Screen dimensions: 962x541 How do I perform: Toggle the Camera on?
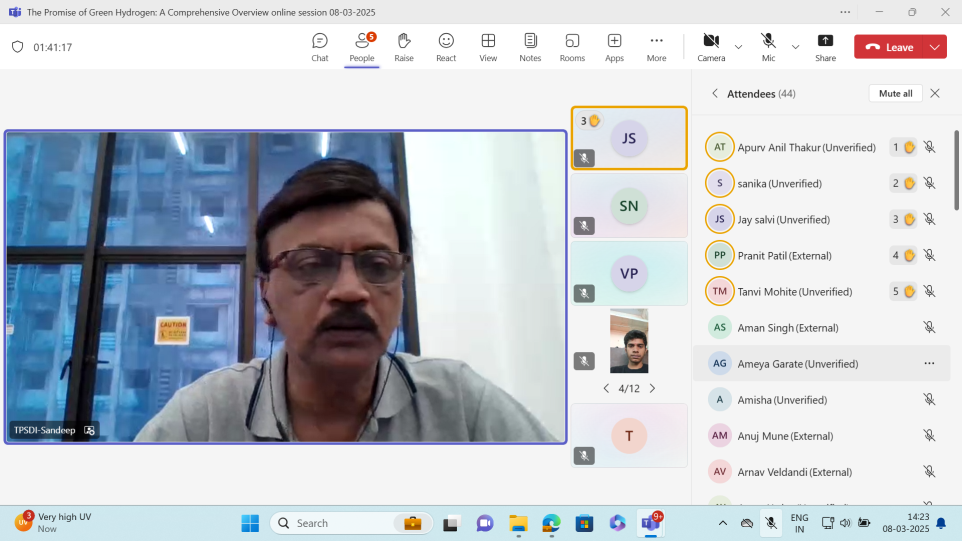711,46
